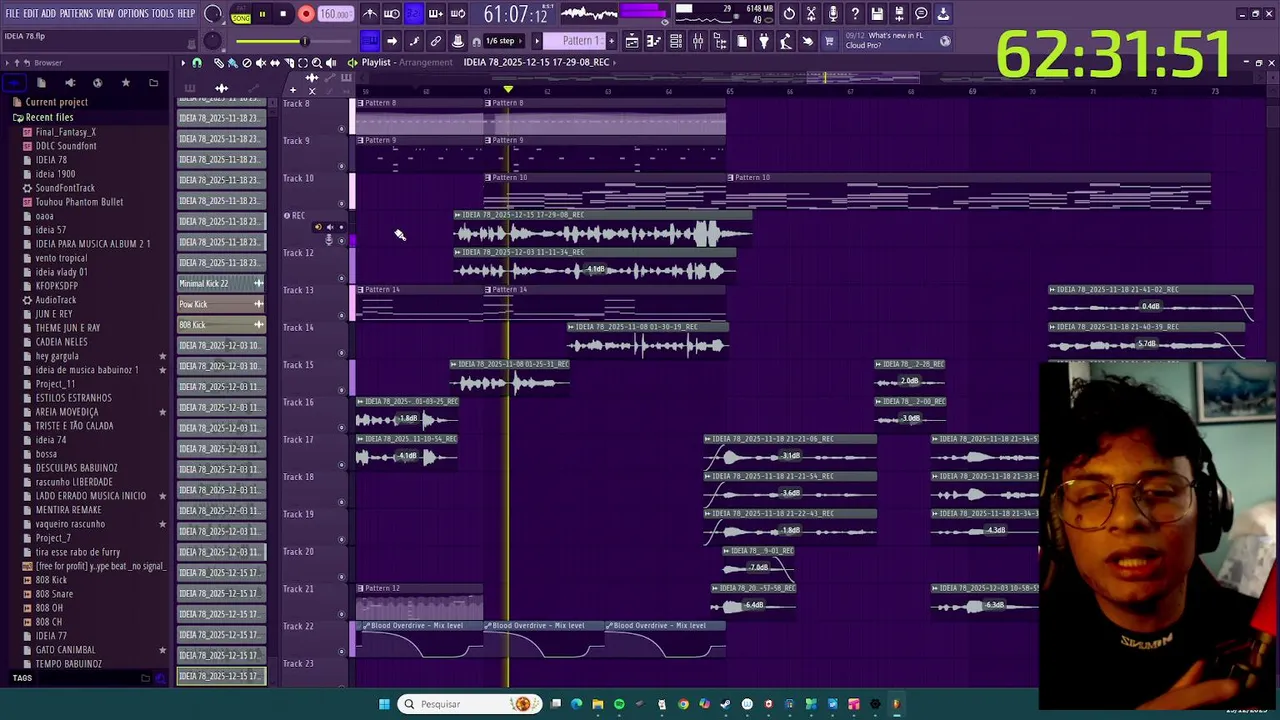Collapse the Recent files folder
The height and width of the screenshot is (720, 1280).
(x=49, y=117)
